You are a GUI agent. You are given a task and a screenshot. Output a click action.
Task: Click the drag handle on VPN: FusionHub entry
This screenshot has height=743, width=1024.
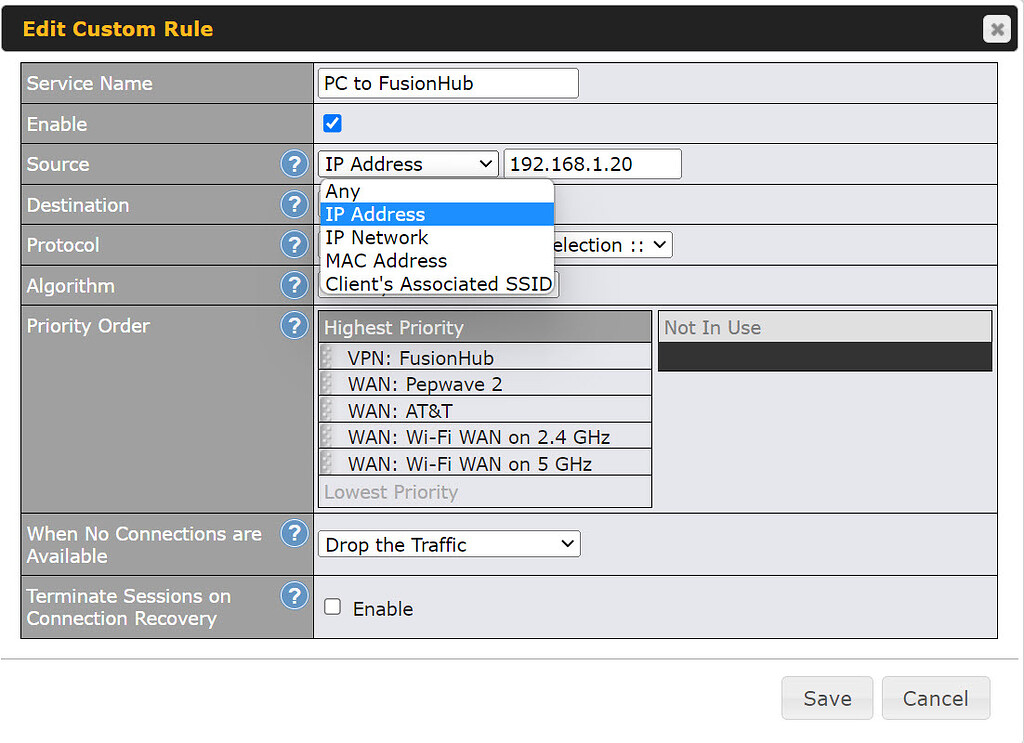point(325,357)
